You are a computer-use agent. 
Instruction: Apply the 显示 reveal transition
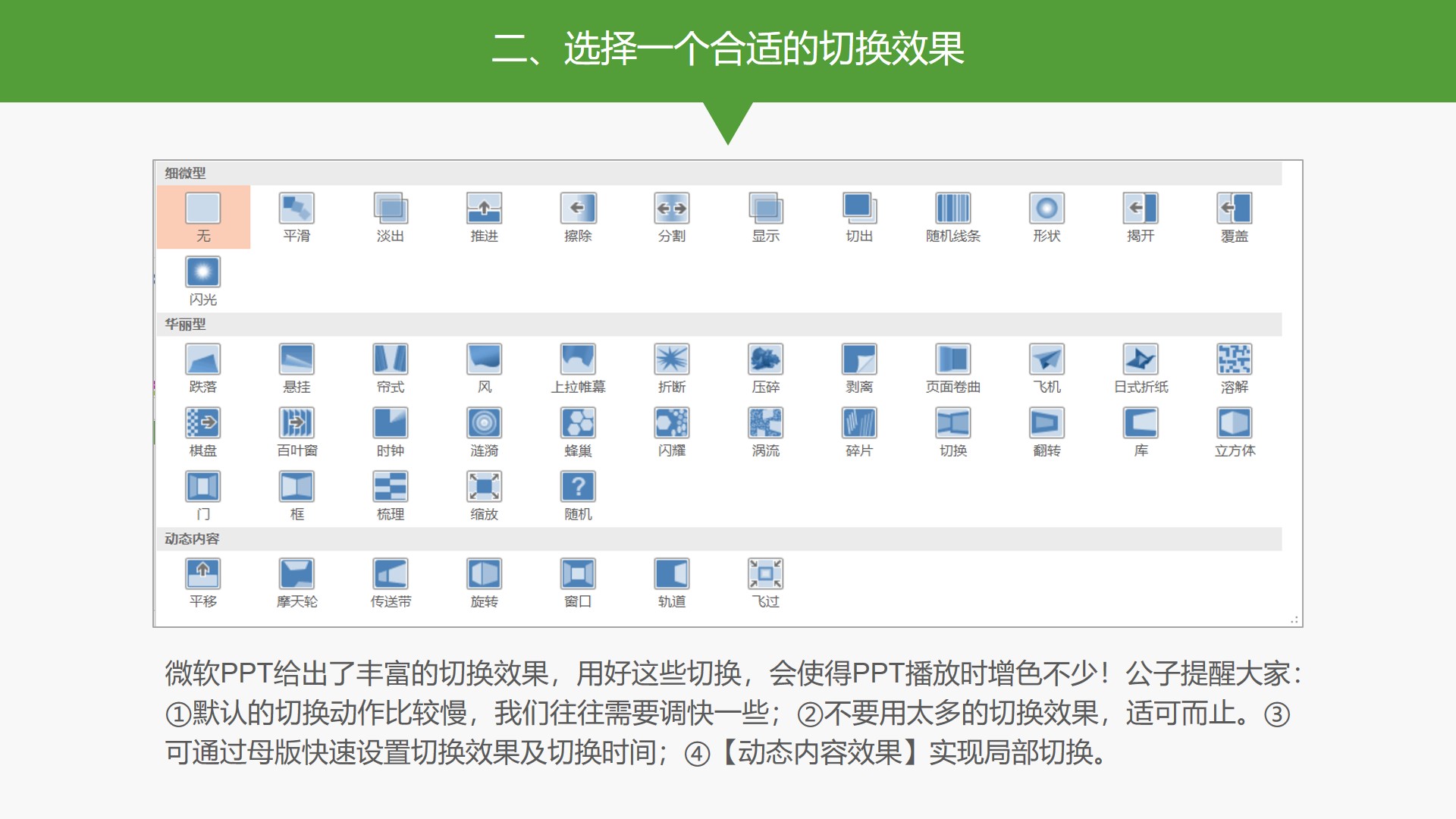(766, 217)
